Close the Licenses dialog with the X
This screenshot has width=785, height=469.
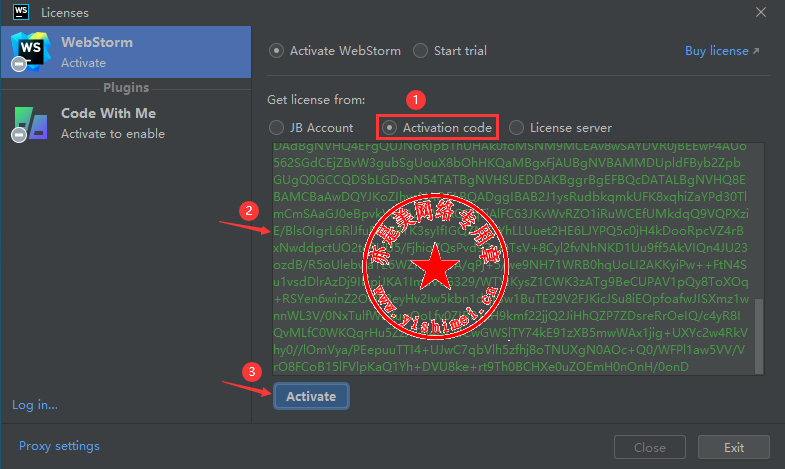click(x=760, y=12)
